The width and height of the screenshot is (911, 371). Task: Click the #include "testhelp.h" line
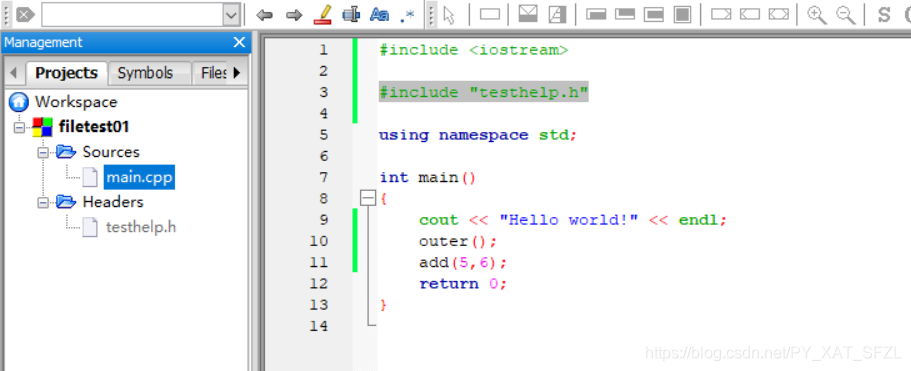click(483, 92)
